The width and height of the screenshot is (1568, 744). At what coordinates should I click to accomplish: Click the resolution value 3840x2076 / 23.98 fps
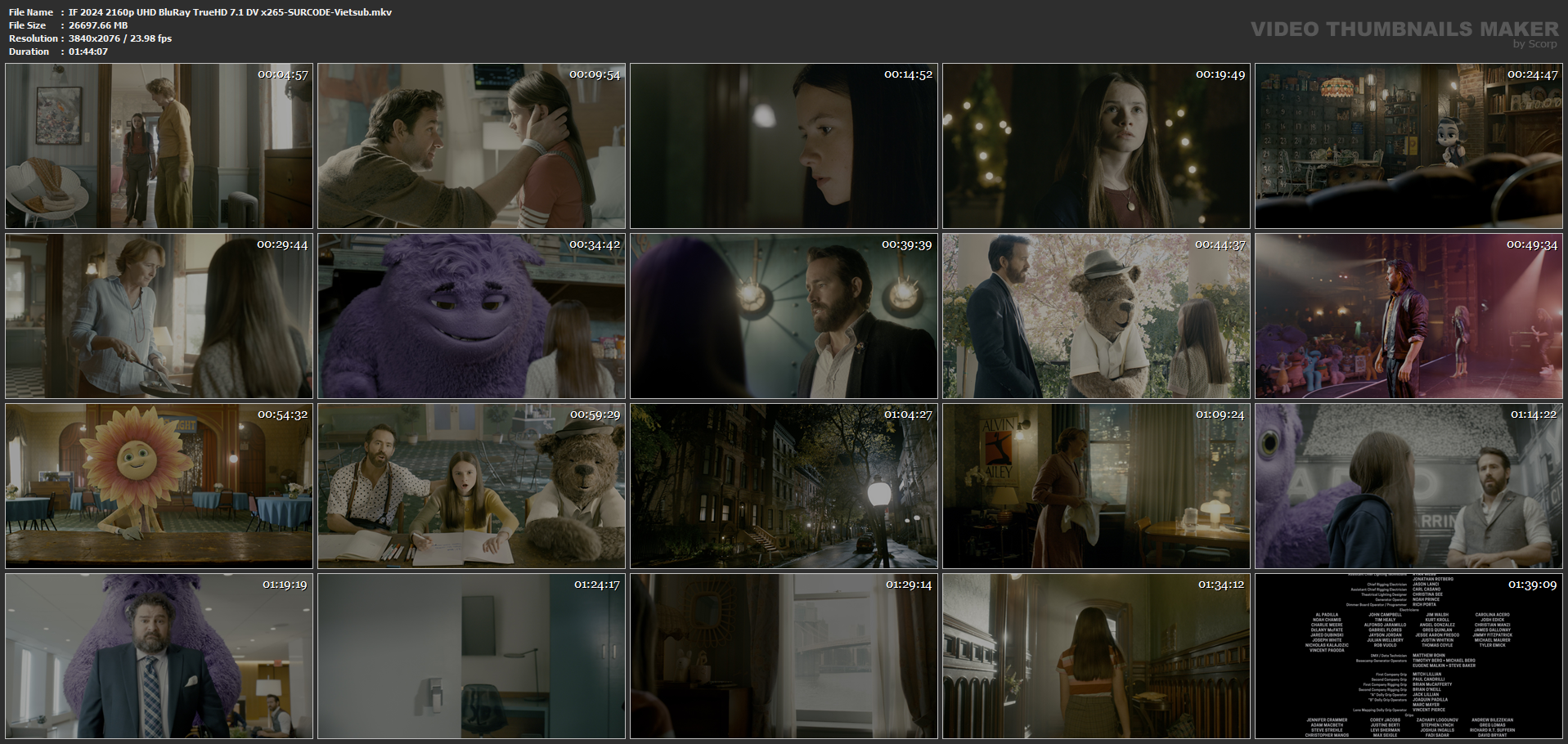(x=120, y=38)
